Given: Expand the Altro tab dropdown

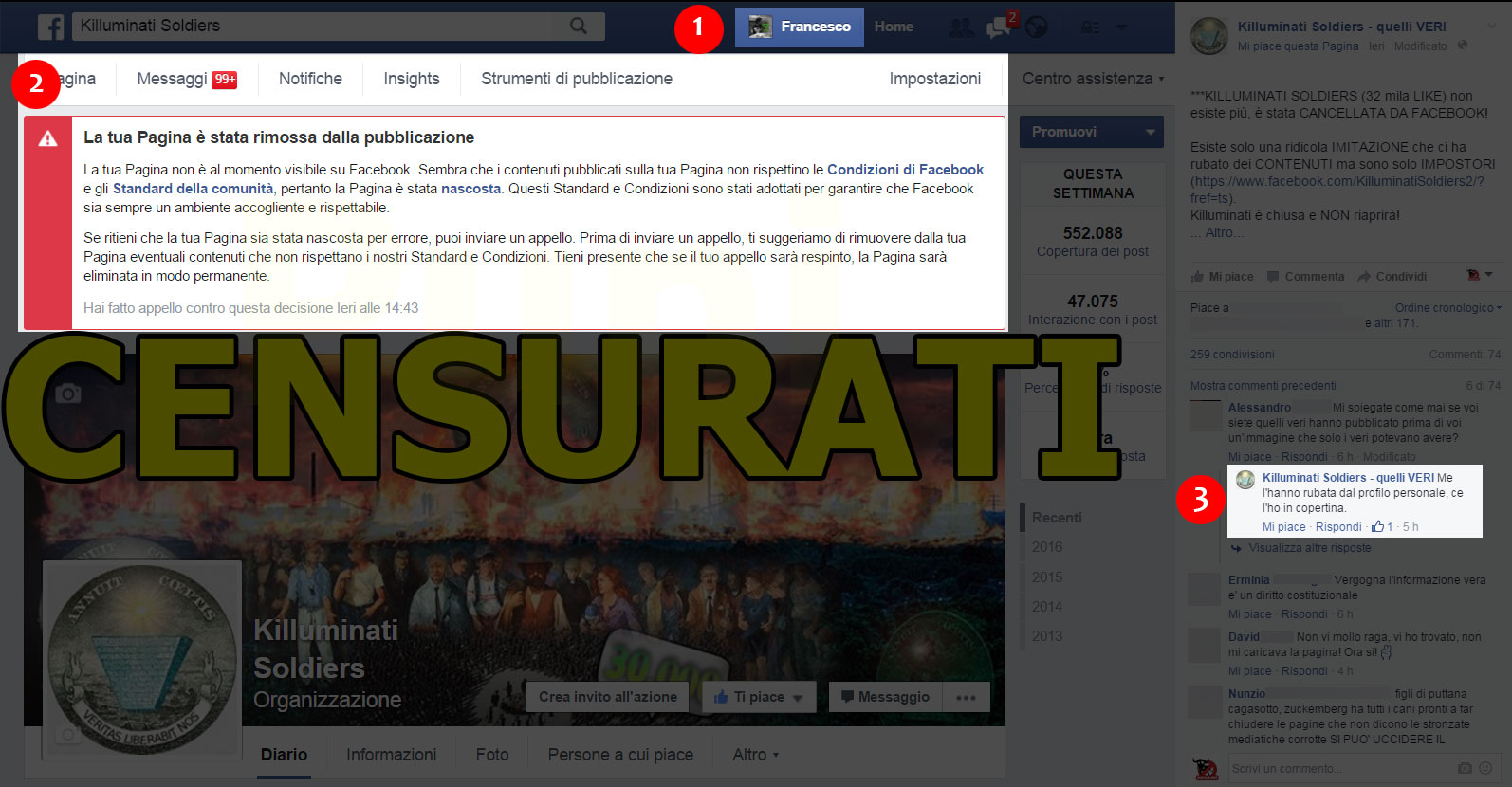Looking at the screenshot, I should point(755,755).
